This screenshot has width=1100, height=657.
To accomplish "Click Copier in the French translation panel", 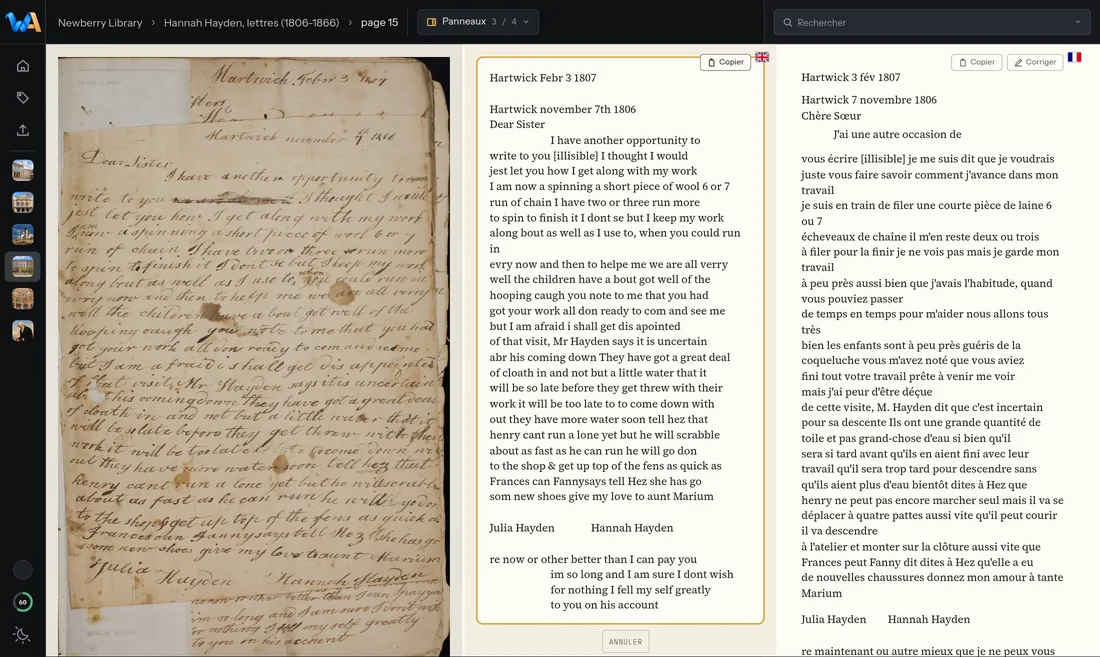I will click(977, 62).
